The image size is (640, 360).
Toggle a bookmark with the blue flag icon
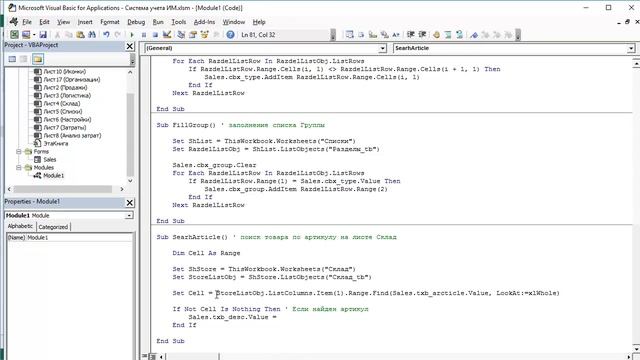click(474, 35)
